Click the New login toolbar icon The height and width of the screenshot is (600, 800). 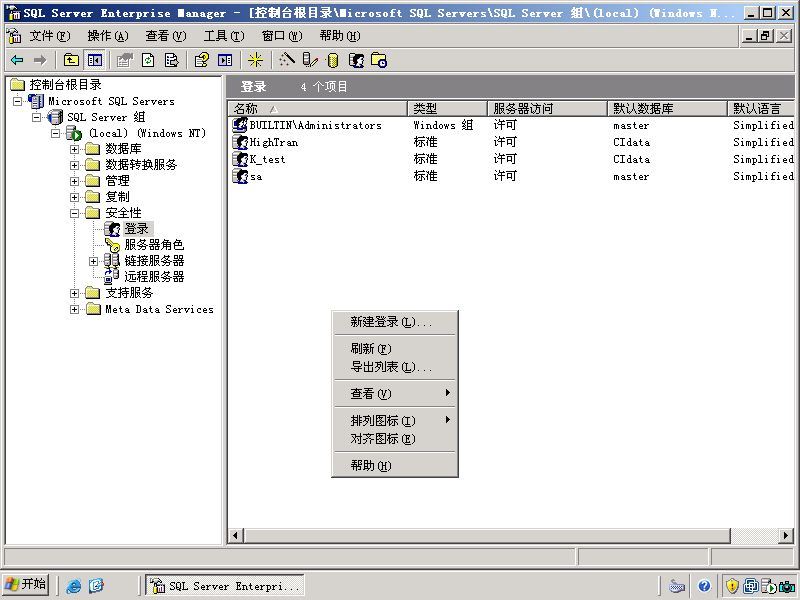[x=356, y=61]
